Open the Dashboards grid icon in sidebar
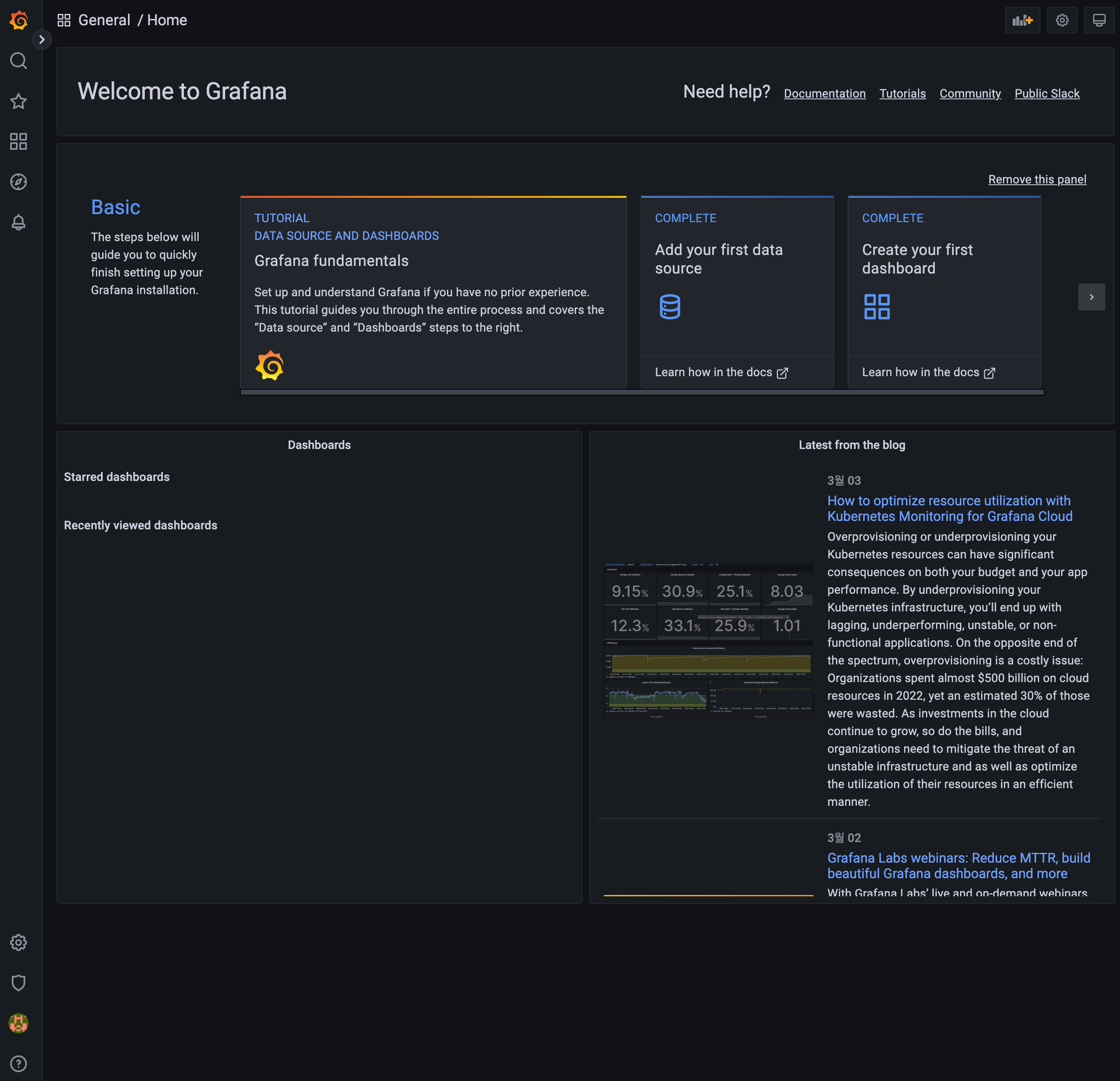This screenshot has width=1120, height=1081. click(x=18, y=141)
